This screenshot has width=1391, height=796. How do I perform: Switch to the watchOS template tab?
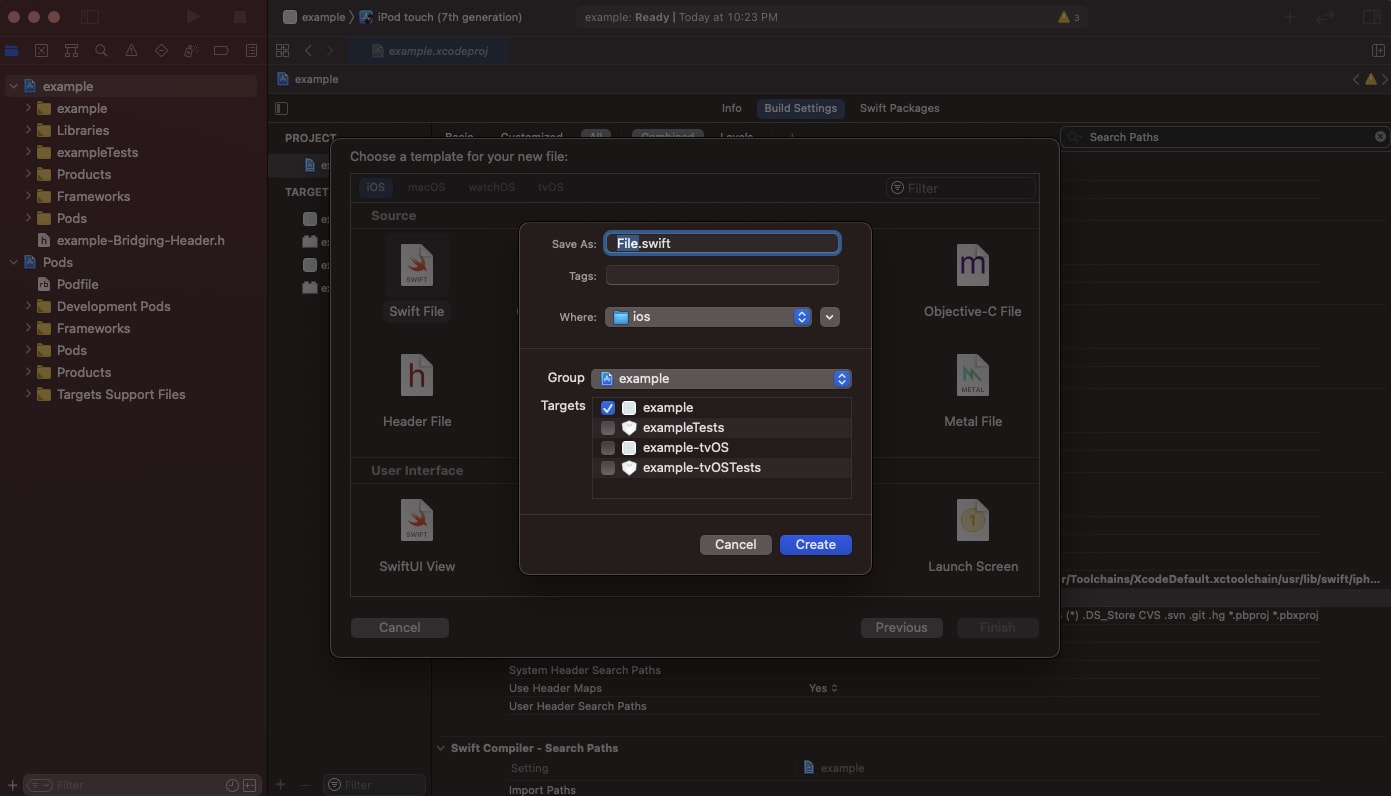[x=491, y=187]
